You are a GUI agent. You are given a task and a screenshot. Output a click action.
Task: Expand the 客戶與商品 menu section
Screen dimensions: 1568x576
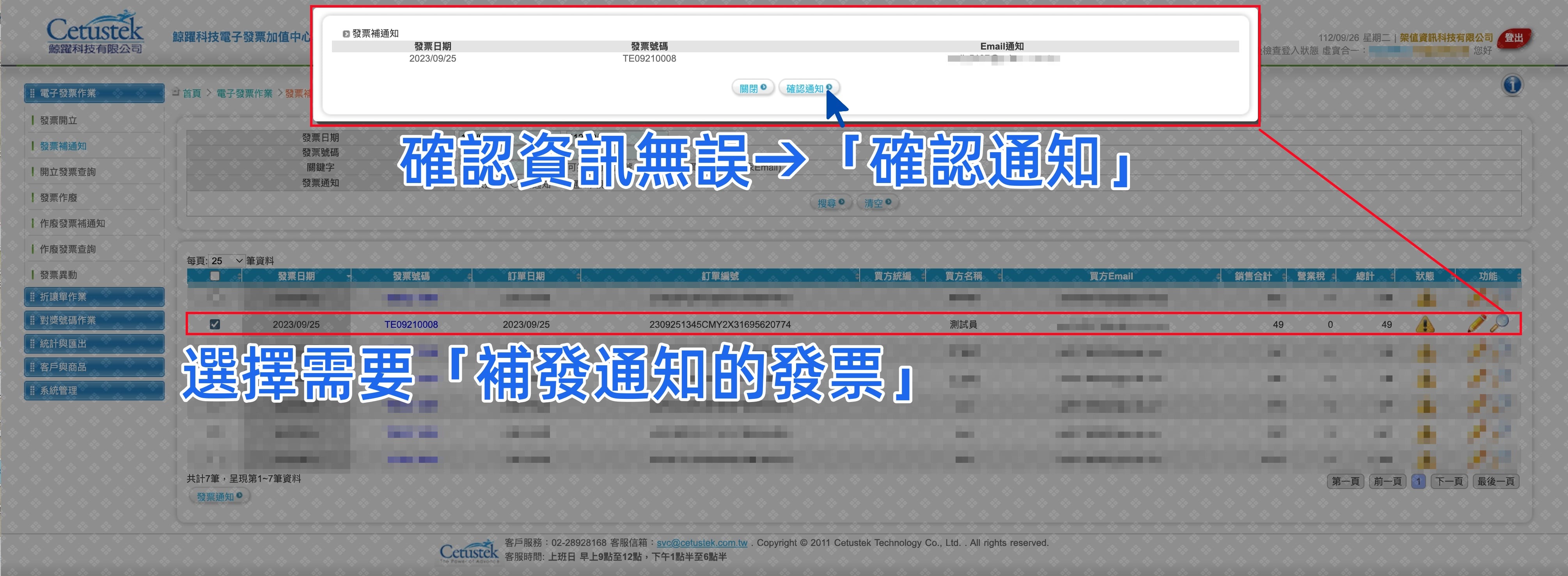[94, 367]
